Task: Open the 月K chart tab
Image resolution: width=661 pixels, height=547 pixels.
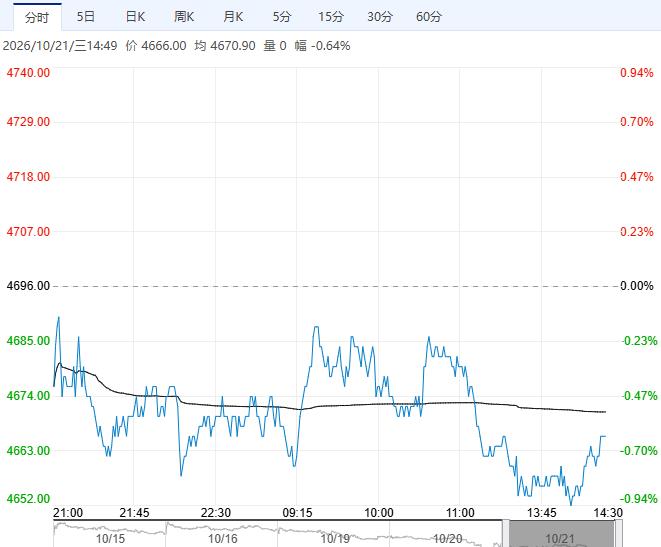Action: click(233, 17)
